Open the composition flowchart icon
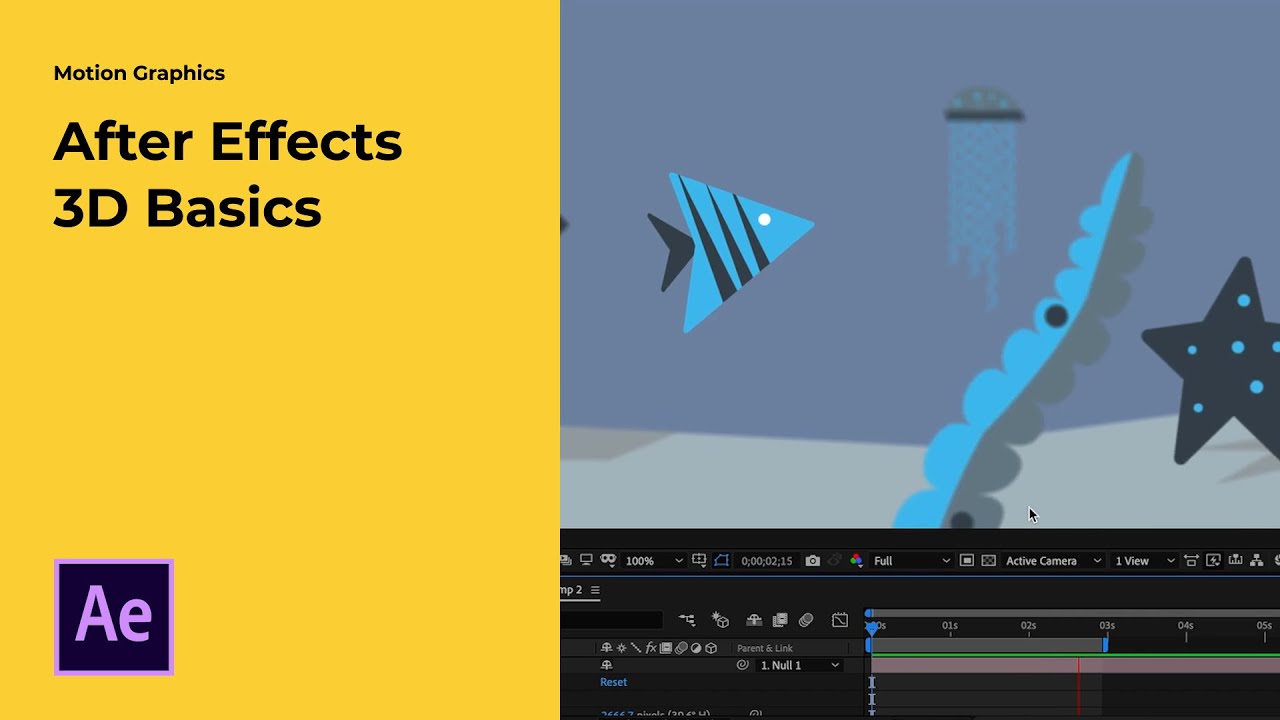Viewport: 1280px width, 720px height. 1257,560
